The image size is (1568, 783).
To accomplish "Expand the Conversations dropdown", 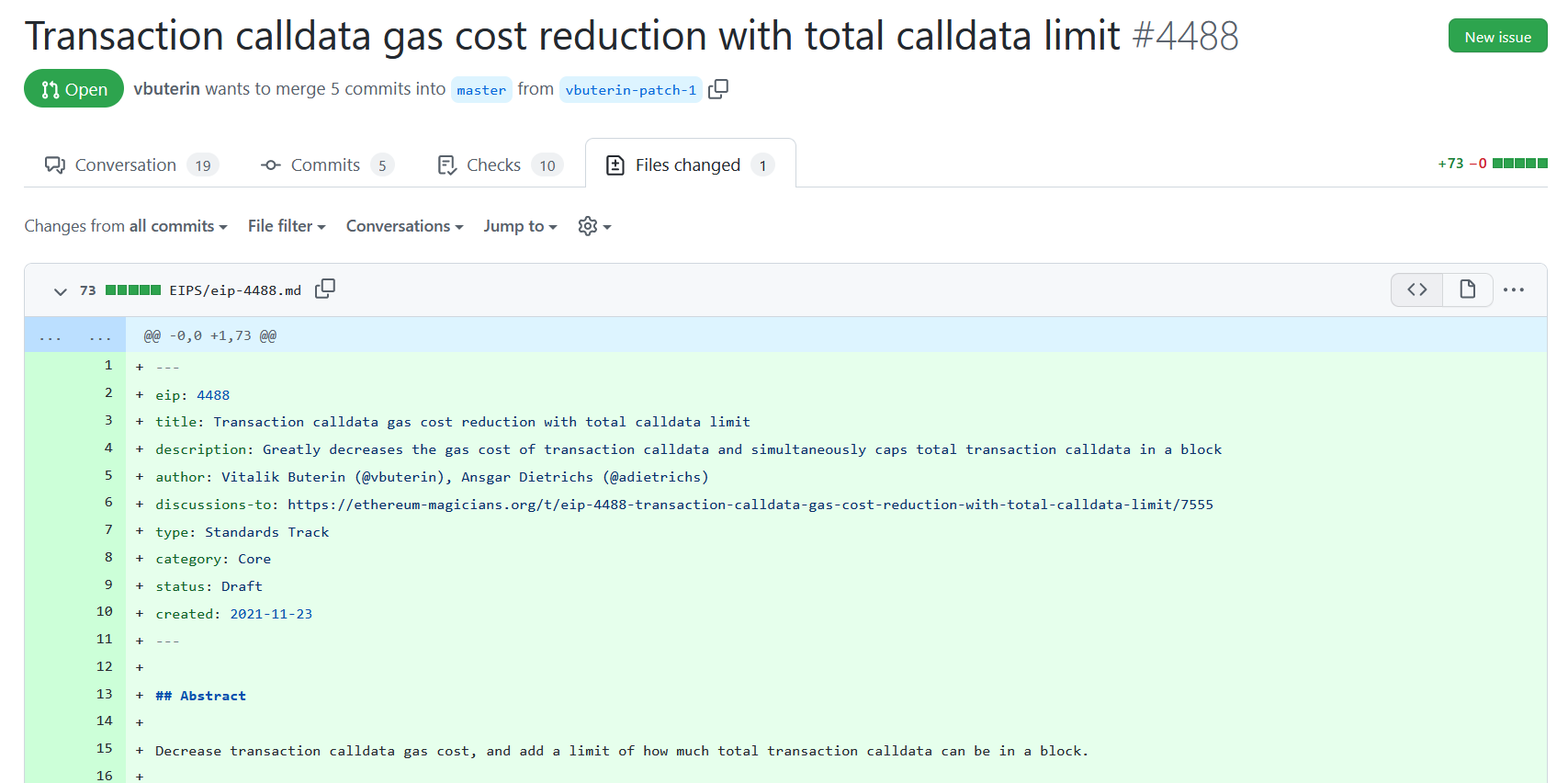I will [404, 226].
